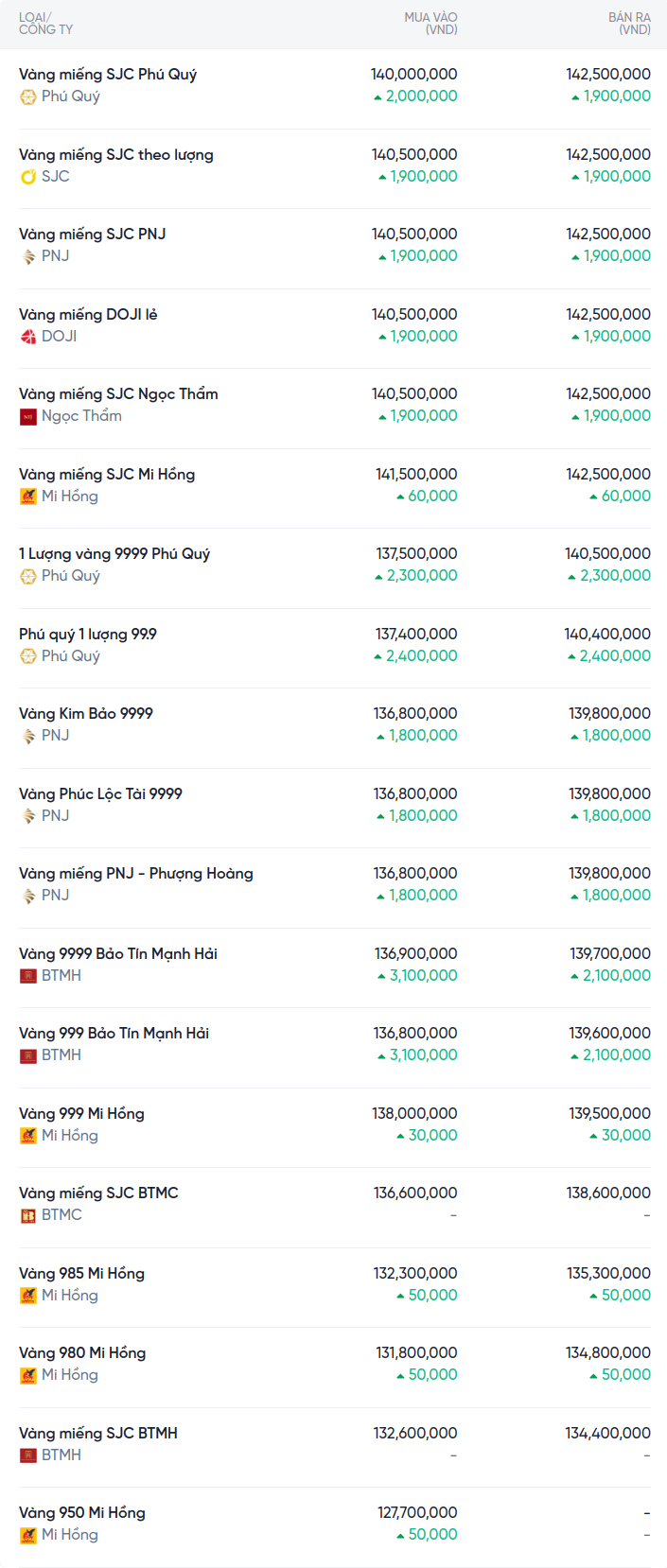Click the Ngọc Thẩm company logo
Viewport: 667px width, 1568px height.
(28, 416)
